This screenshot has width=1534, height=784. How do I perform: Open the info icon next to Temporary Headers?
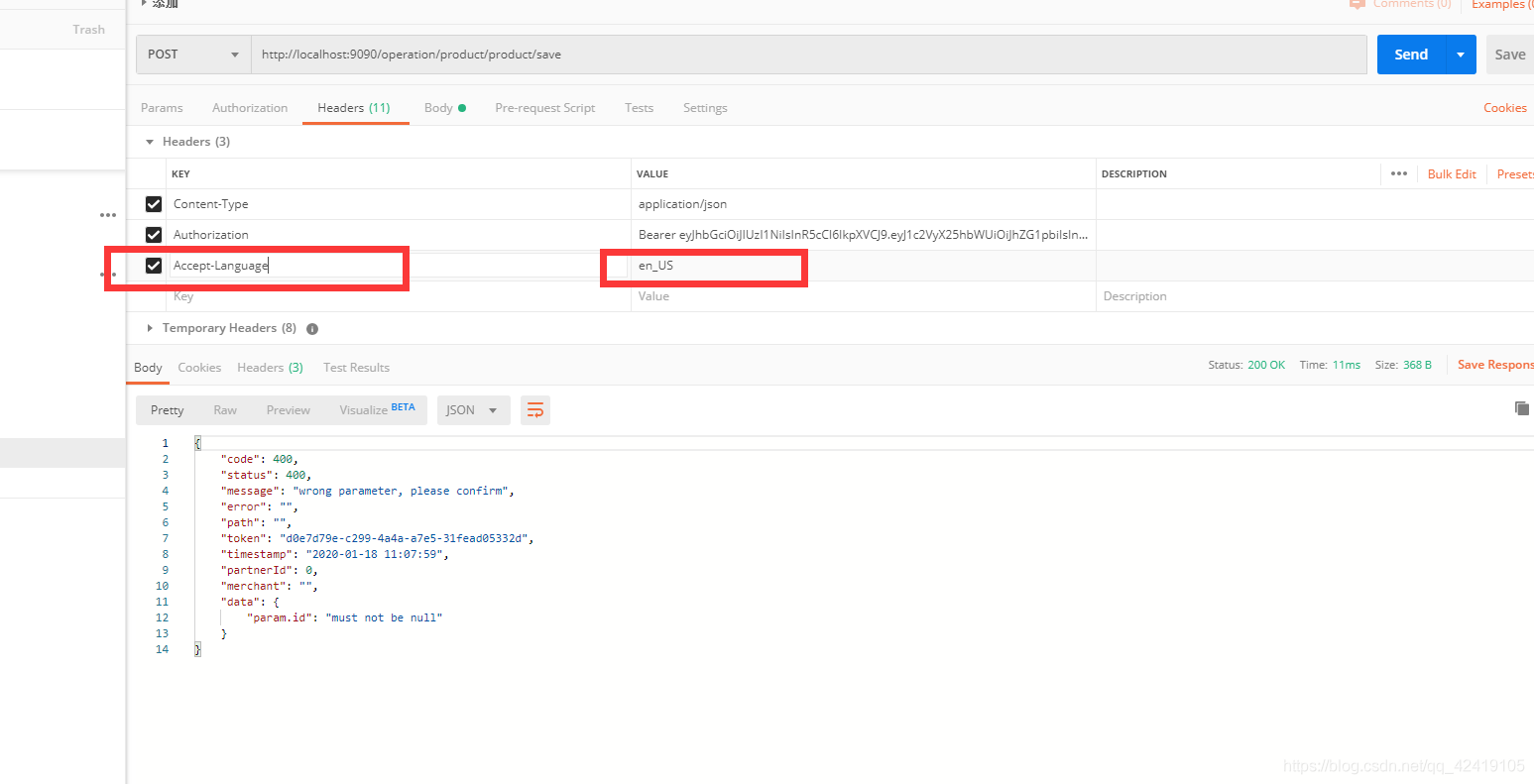point(312,328)
